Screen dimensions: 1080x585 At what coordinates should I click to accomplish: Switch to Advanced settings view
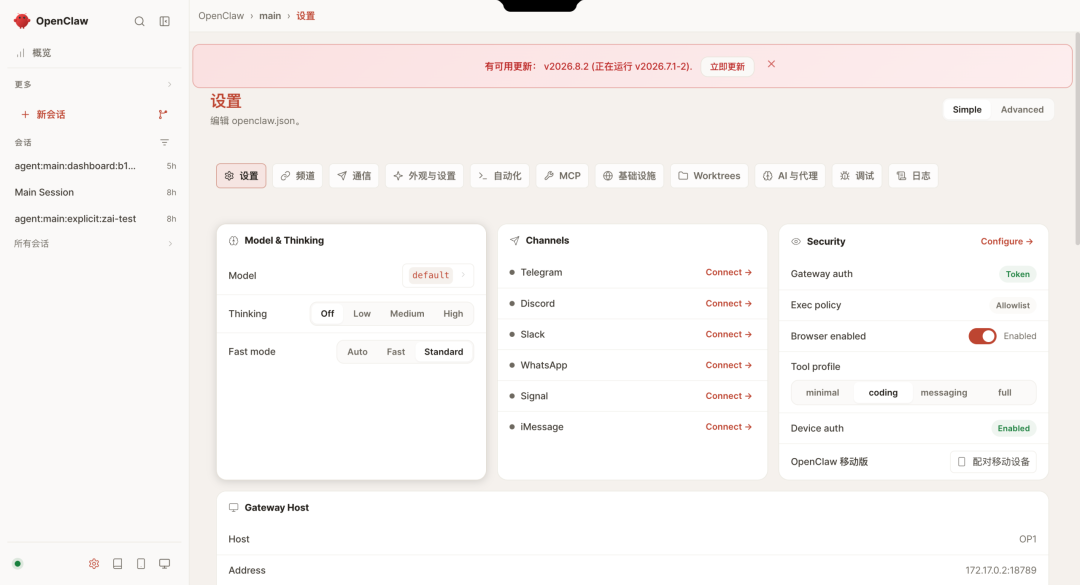pyautogui.click(x=1022, y=110)
